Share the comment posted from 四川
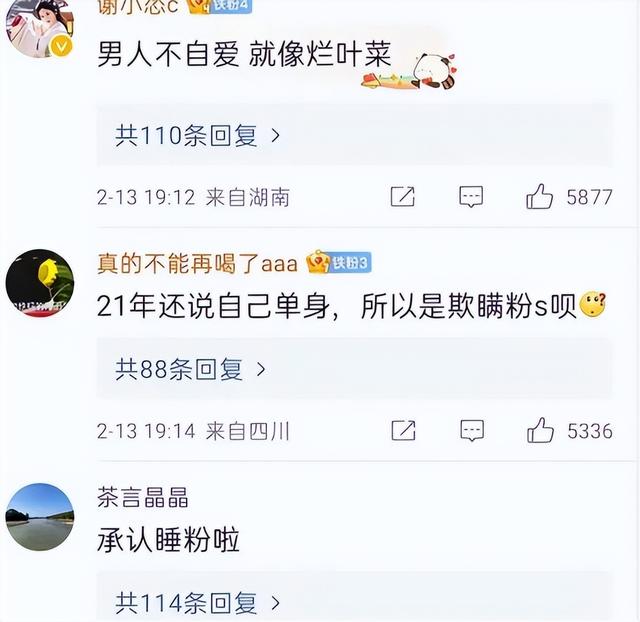 [x=403, y=431]
